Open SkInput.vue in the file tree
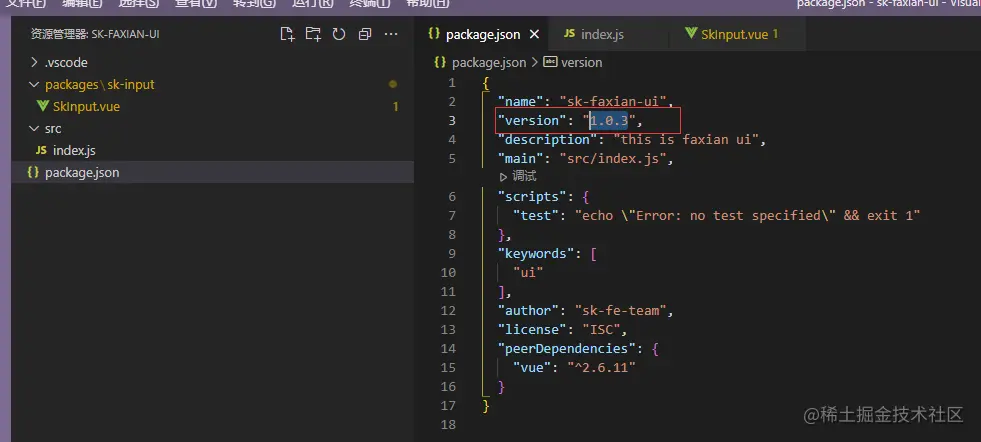981x442 pixels. [213, 106]
